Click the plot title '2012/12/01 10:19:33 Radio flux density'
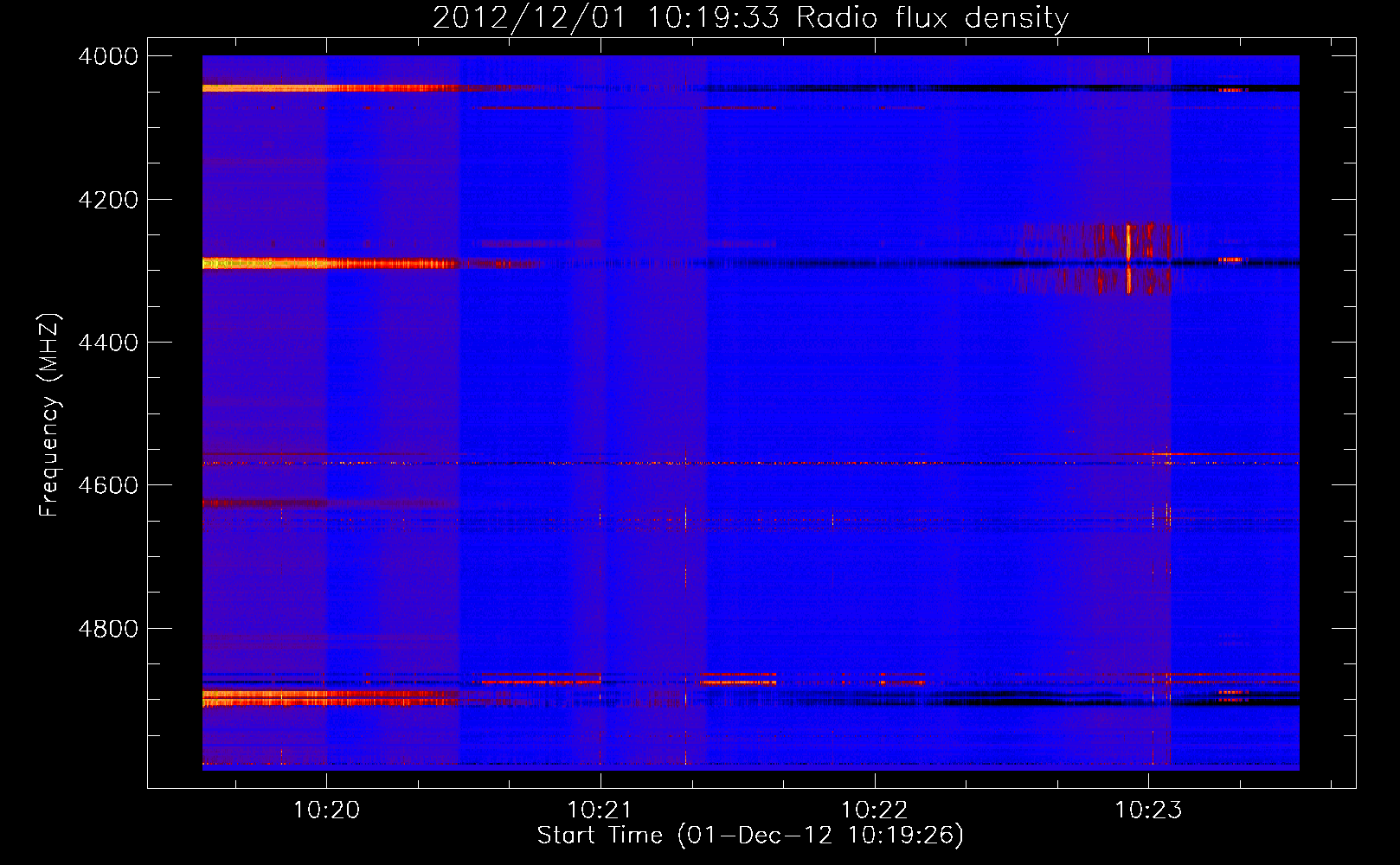Viewport: 1400px width, 865px height. (750, 18)
